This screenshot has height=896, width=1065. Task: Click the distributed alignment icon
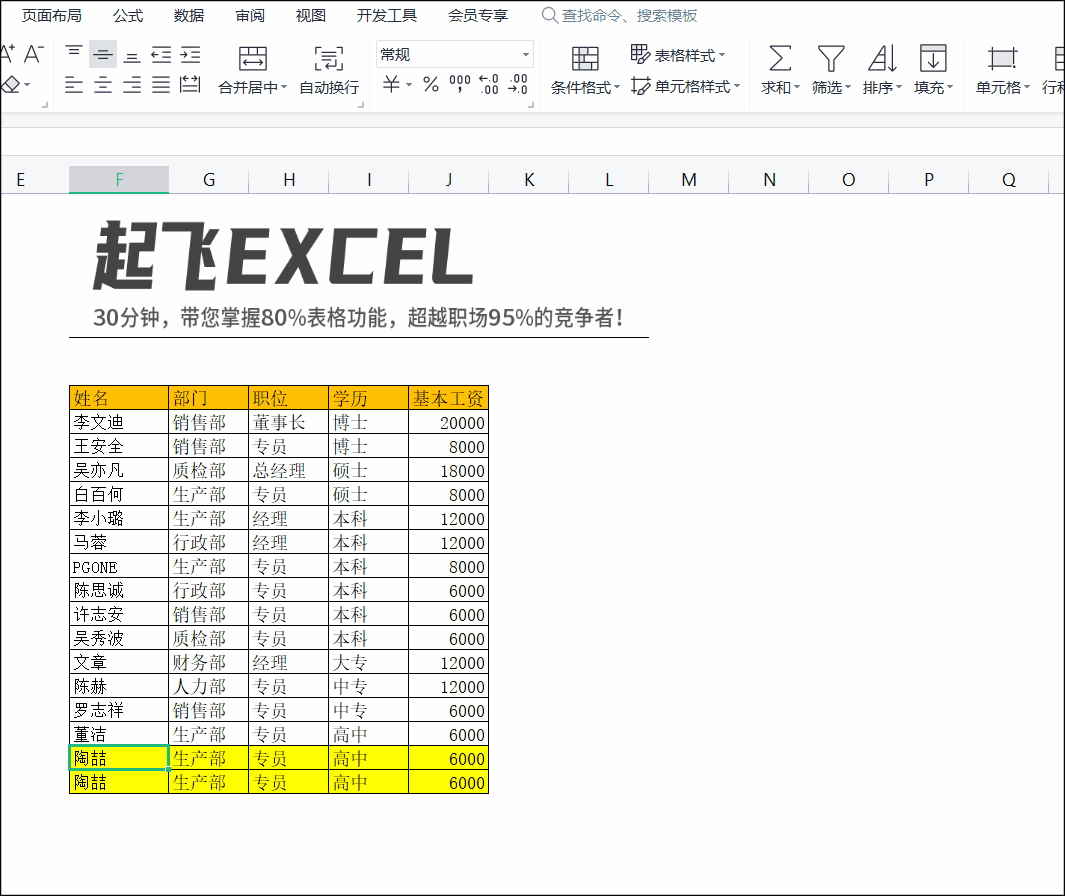tap(190, 85)
